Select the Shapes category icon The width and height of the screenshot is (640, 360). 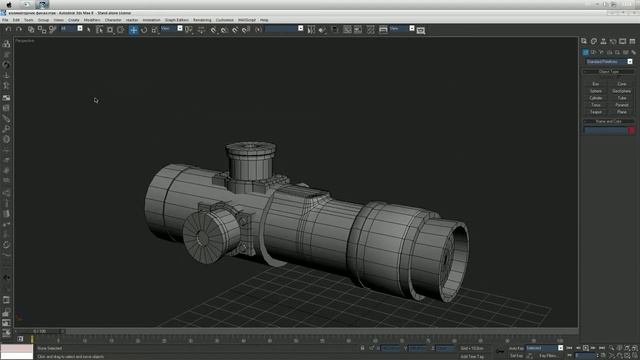pos(593,52)
